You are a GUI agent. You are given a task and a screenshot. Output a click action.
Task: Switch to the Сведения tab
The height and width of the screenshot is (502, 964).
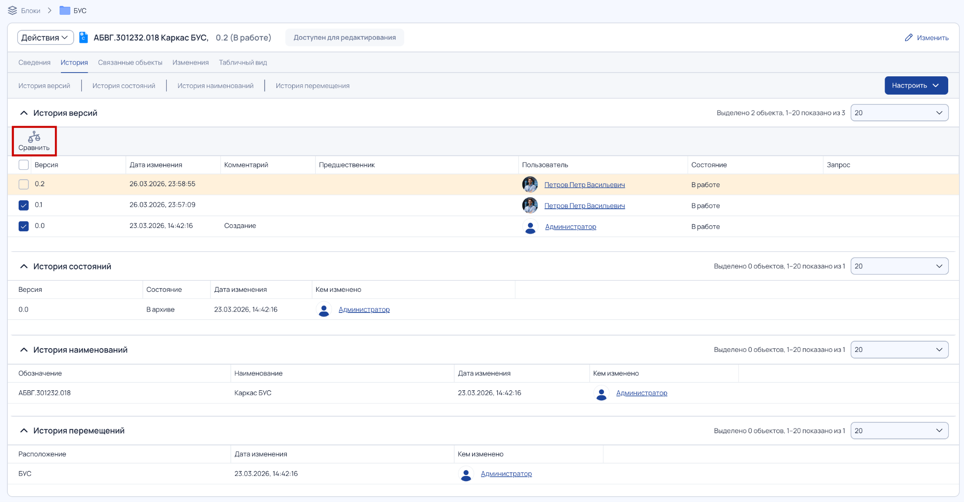click(34, 63)
